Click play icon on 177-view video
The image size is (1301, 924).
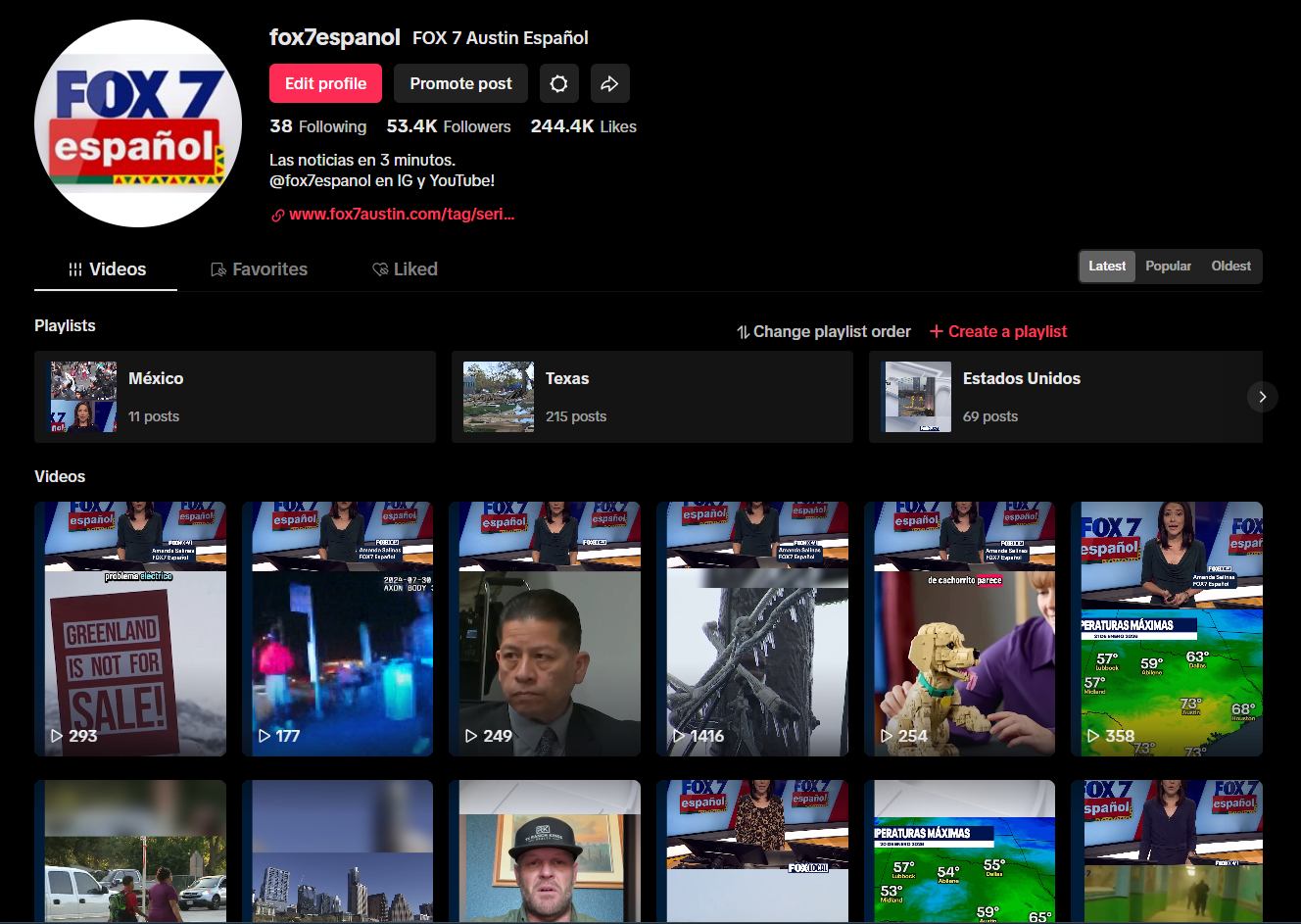tap(265, 736)
